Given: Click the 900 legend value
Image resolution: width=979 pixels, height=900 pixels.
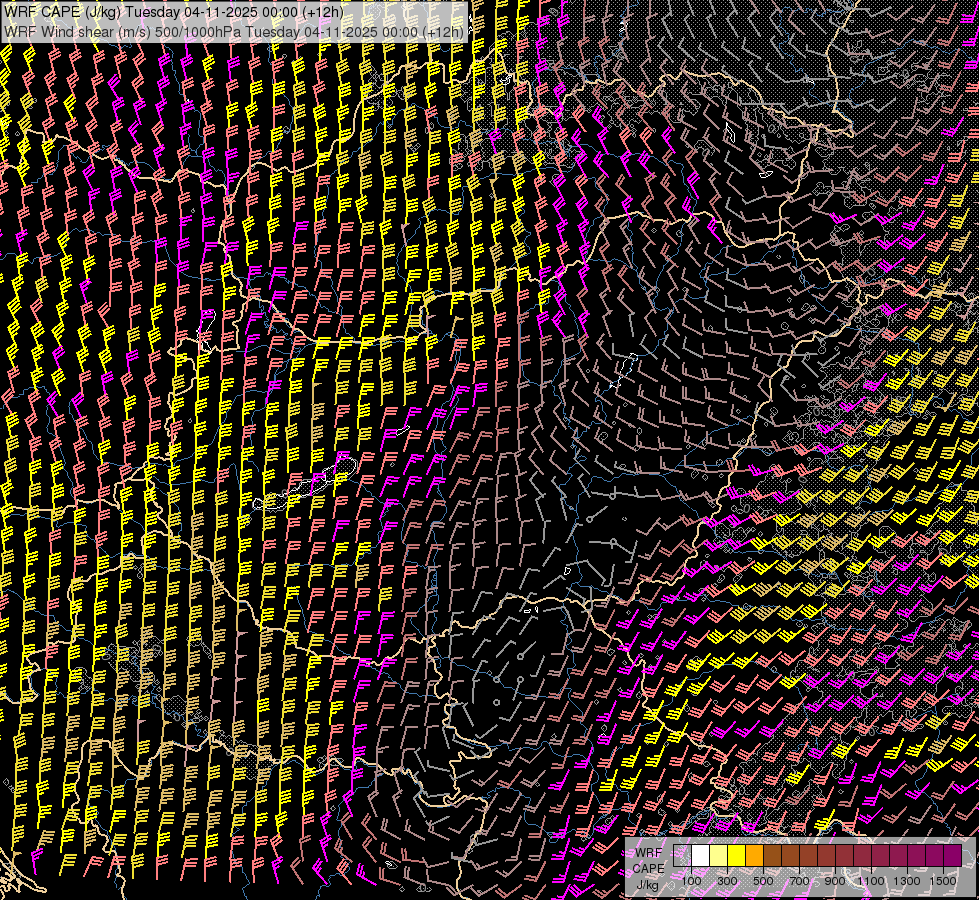Looking at the screenshot, I should click(x=835, y=881).
